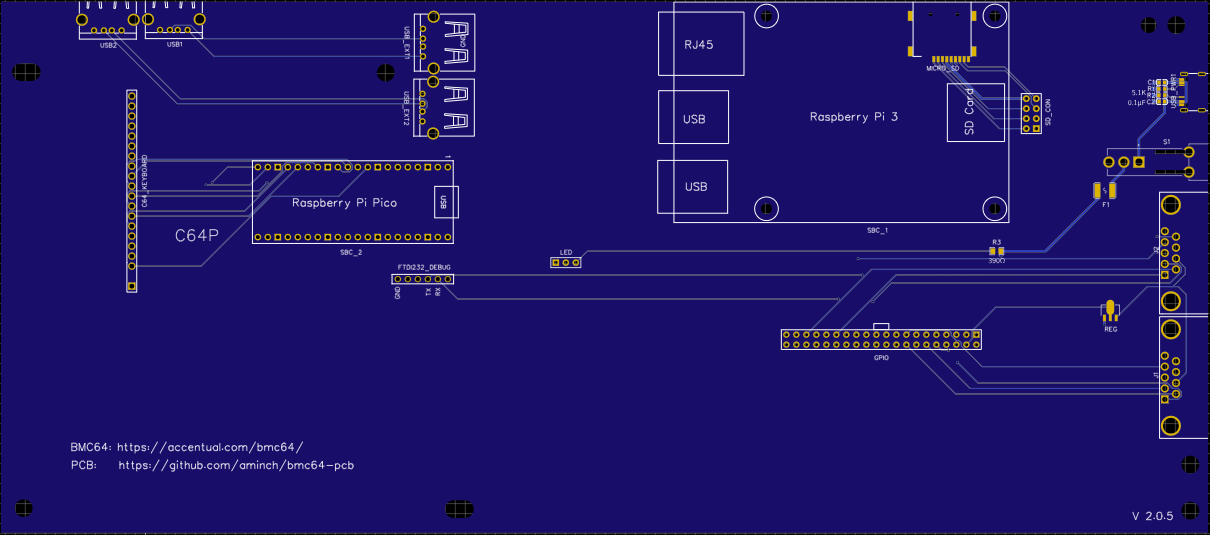Click the GPIO label under the header

(881, 356)
